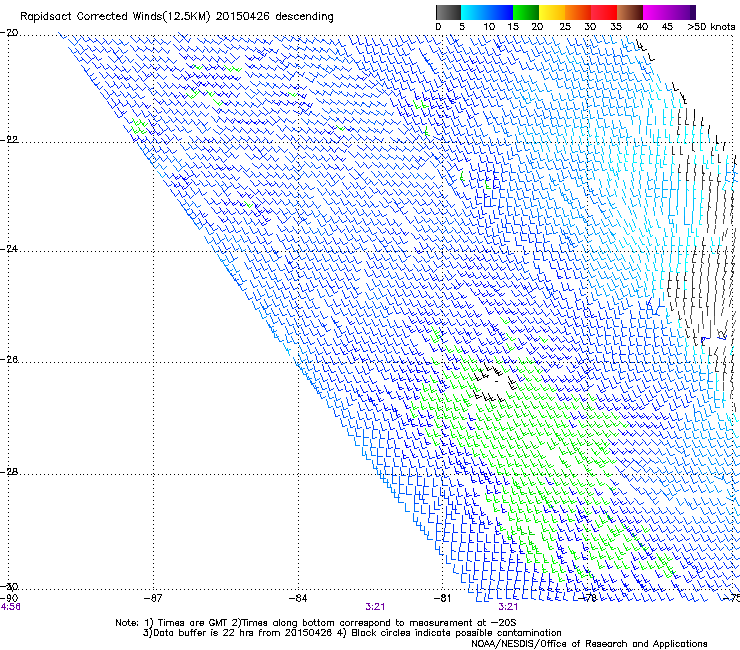
Task: Click the '-26' latitude axis label
Action: pyautogui.click(x=10, y=360)
